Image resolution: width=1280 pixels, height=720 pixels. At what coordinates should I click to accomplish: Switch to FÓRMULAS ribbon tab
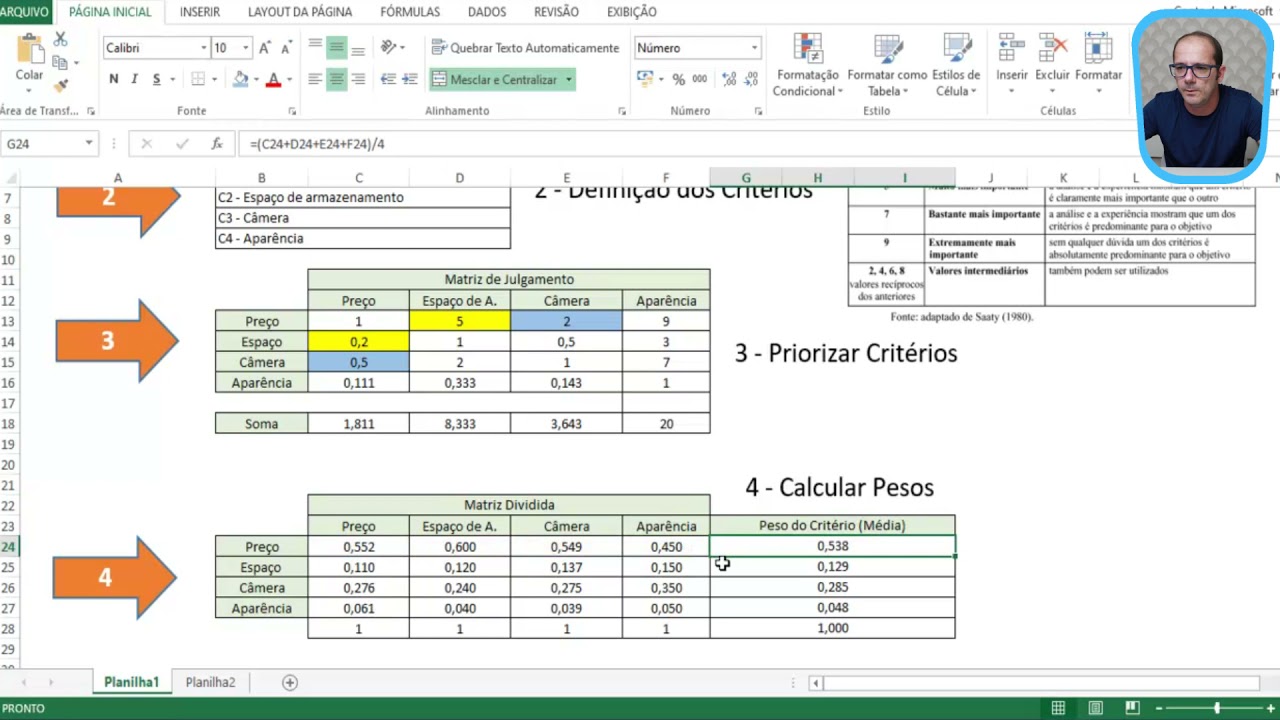pos(410,12)
